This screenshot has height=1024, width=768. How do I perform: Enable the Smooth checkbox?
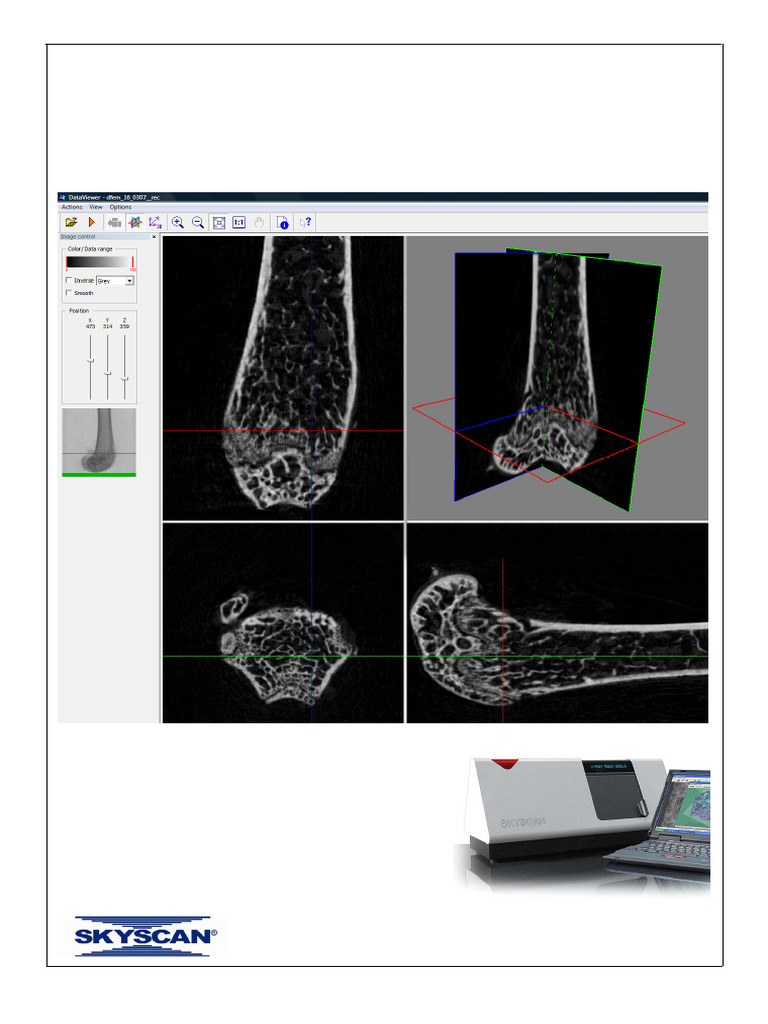tap(69, 293)
